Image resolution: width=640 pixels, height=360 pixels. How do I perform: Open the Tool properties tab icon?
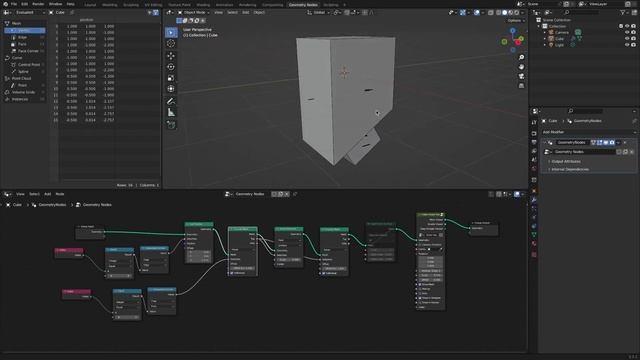[x=534, y=122]
